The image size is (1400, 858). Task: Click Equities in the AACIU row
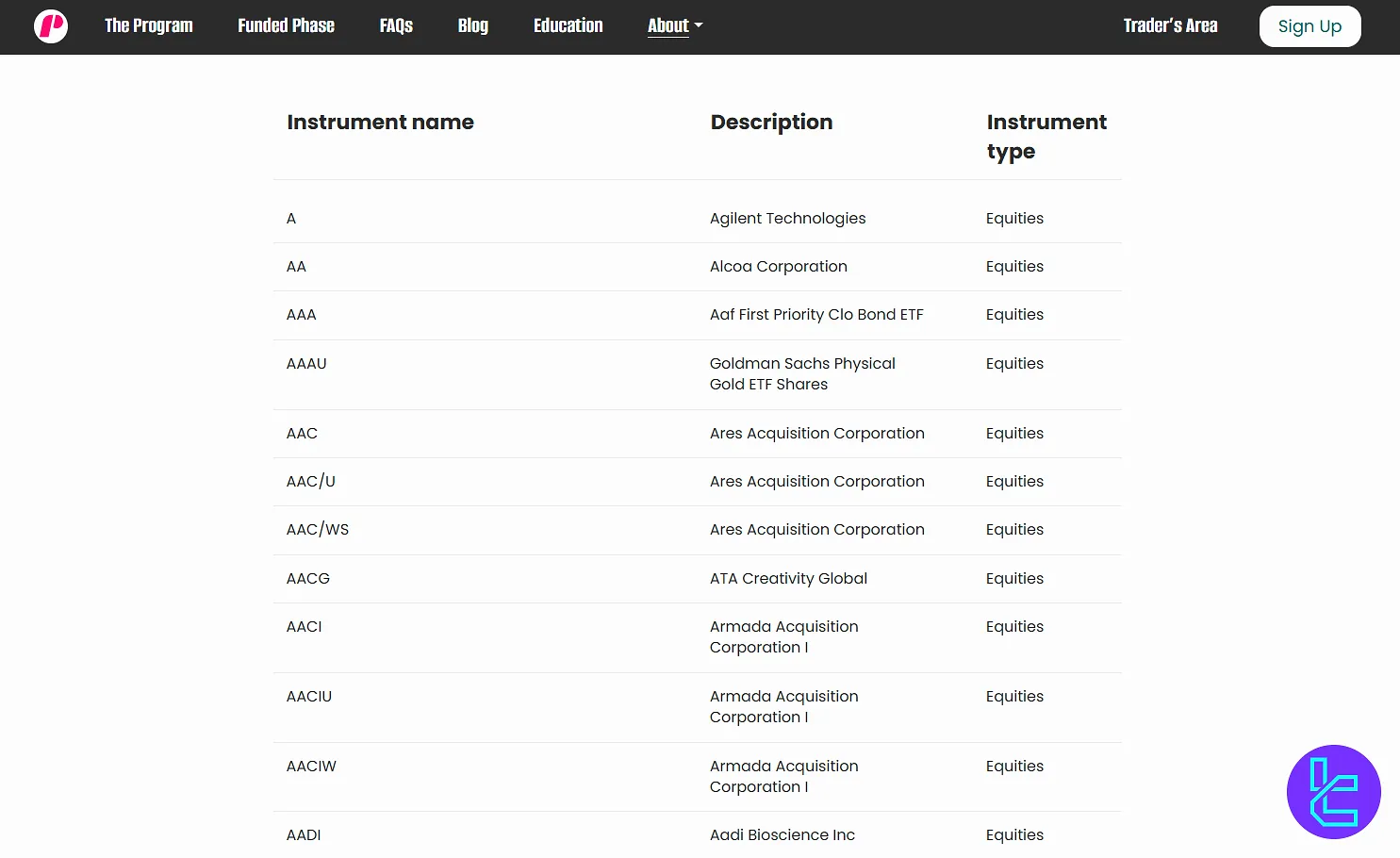tap(1014, 697)
